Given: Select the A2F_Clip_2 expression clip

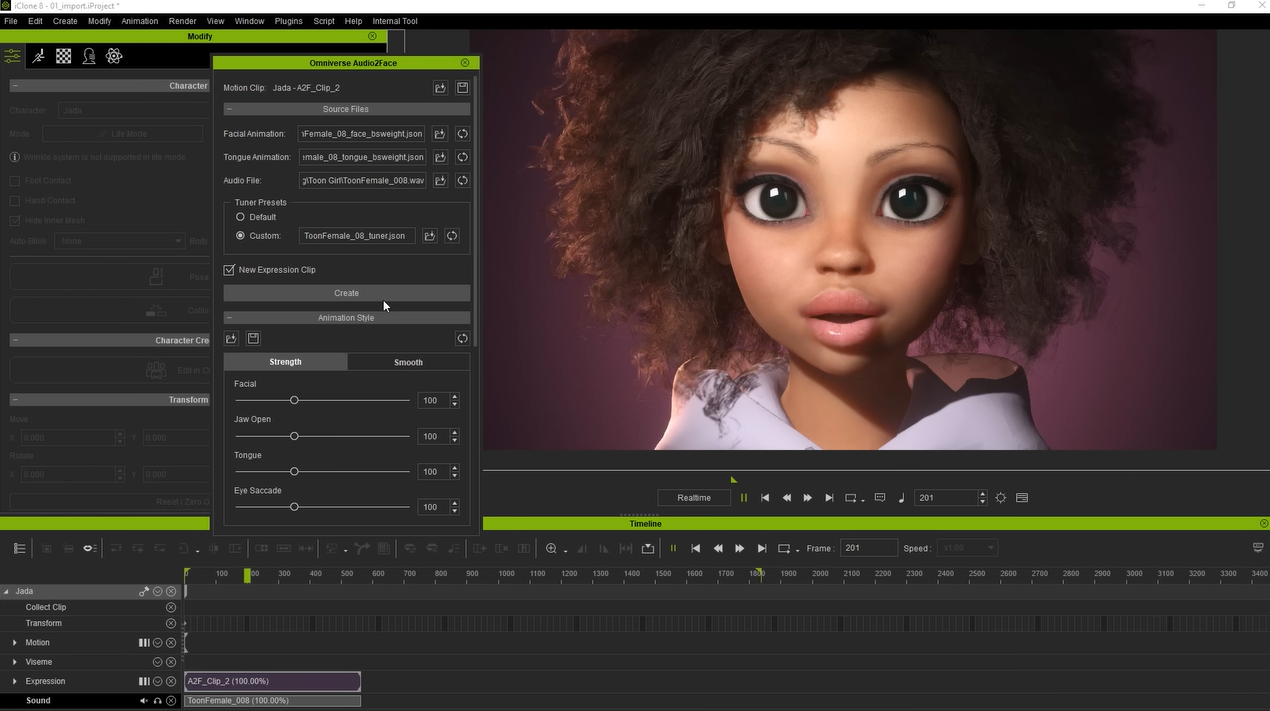Looking at the screenshot, I should (x=272, y=682).
